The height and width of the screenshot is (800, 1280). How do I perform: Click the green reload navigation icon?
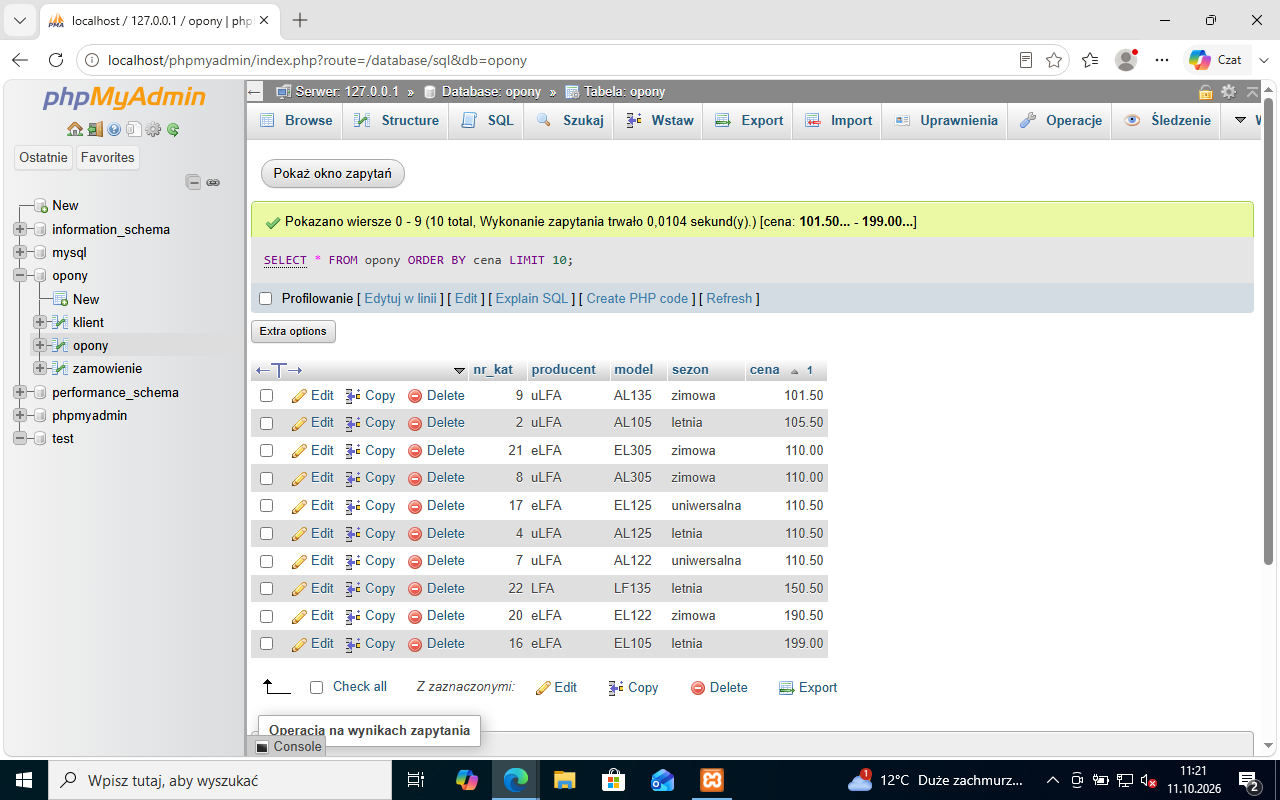click(x=173, y=129)
